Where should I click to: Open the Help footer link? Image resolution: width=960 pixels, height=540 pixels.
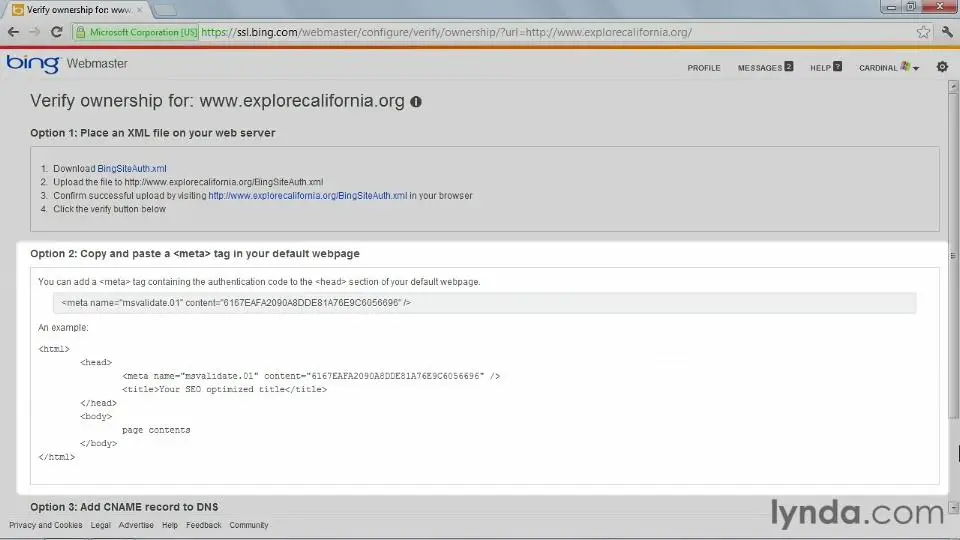[170, 525]
